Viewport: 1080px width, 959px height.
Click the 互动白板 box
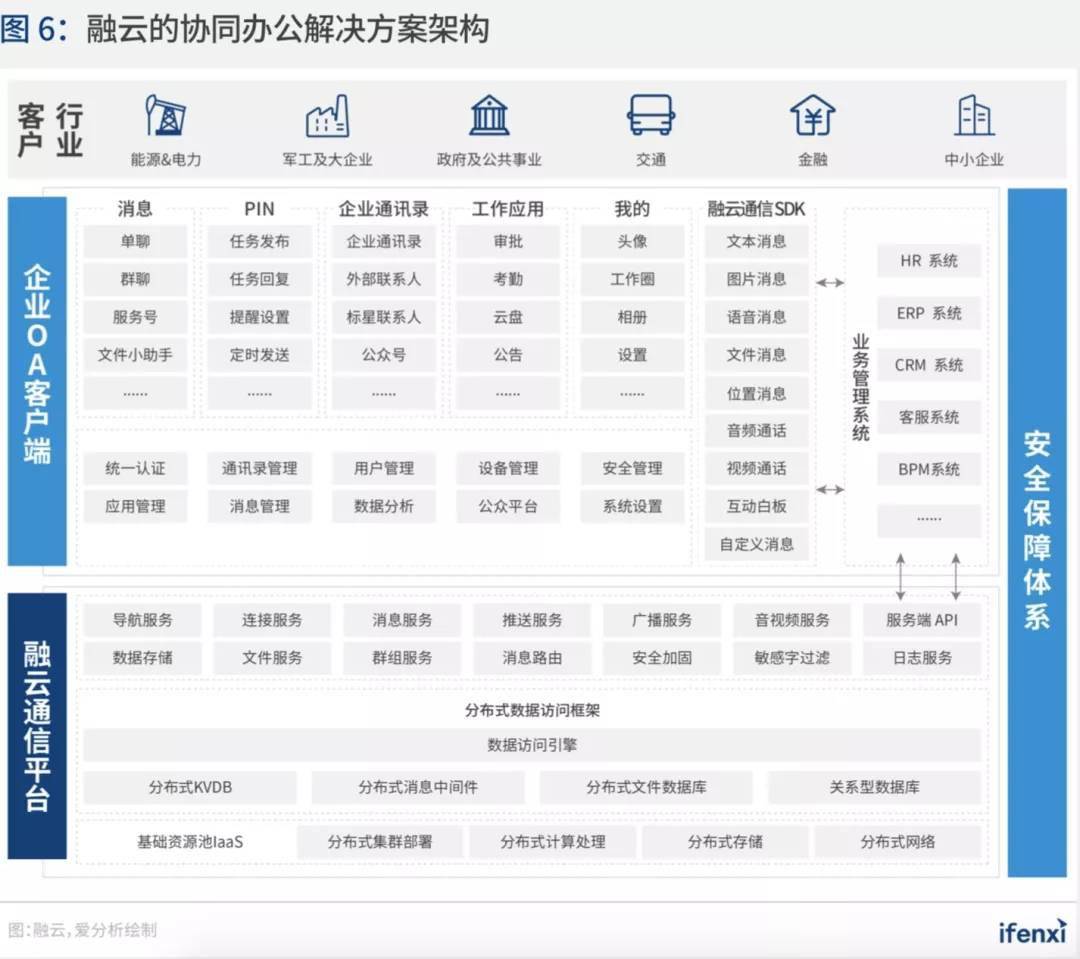coord(756,506)
